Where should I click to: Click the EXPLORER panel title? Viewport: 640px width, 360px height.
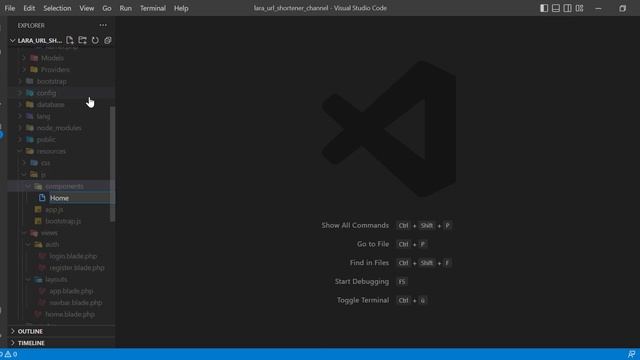[x=31, y=25]
